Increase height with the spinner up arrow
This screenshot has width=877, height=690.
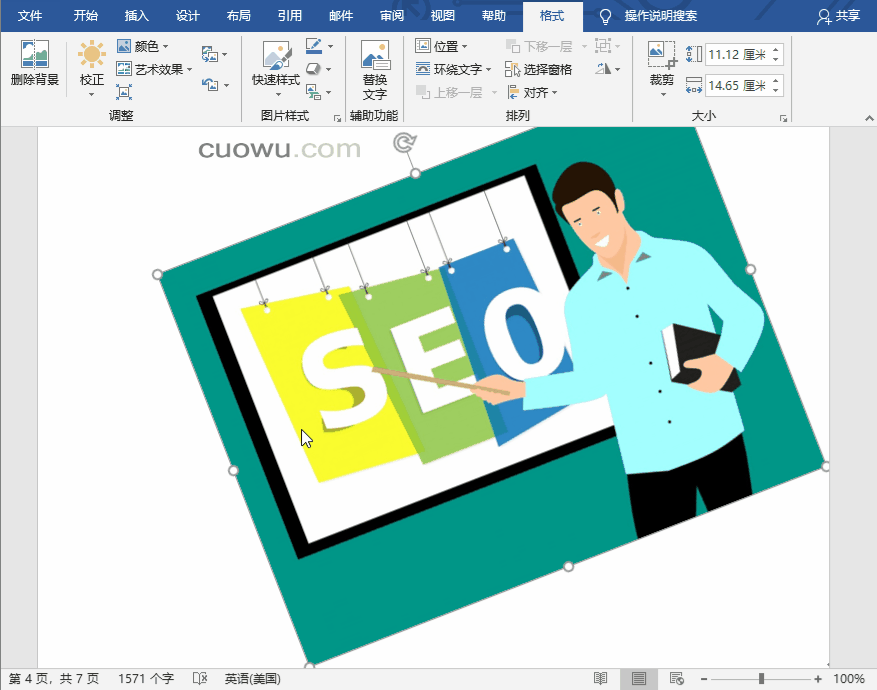coord(776,50)
